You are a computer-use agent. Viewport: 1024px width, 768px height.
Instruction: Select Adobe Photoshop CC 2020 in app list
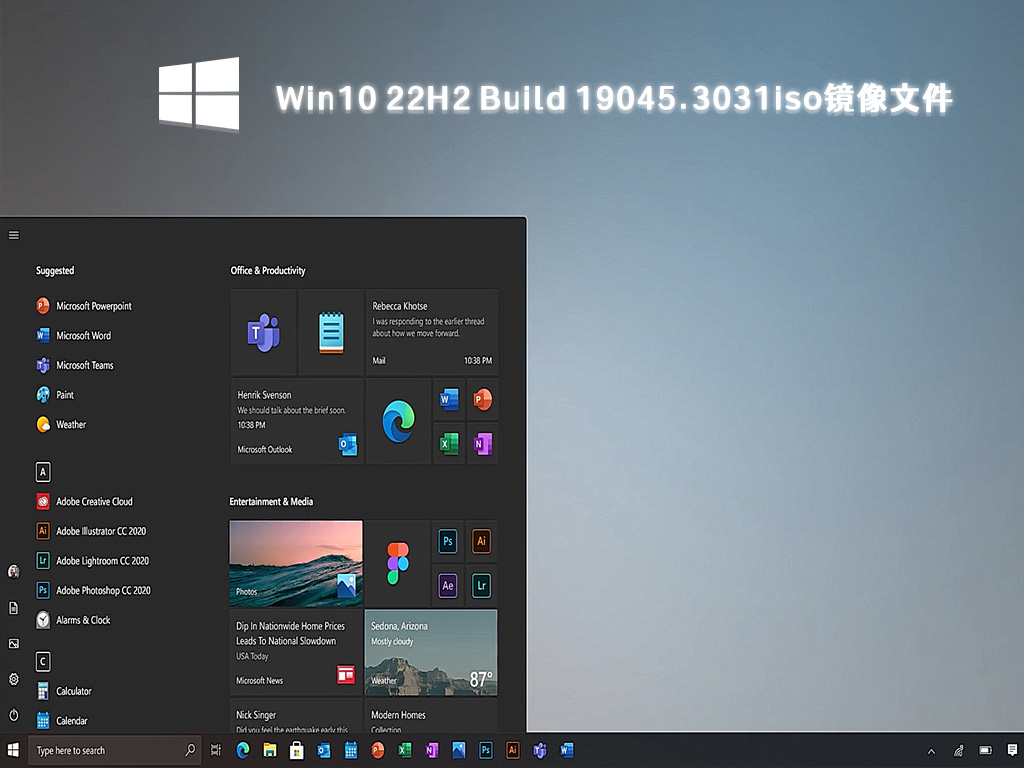click(103, 591)
